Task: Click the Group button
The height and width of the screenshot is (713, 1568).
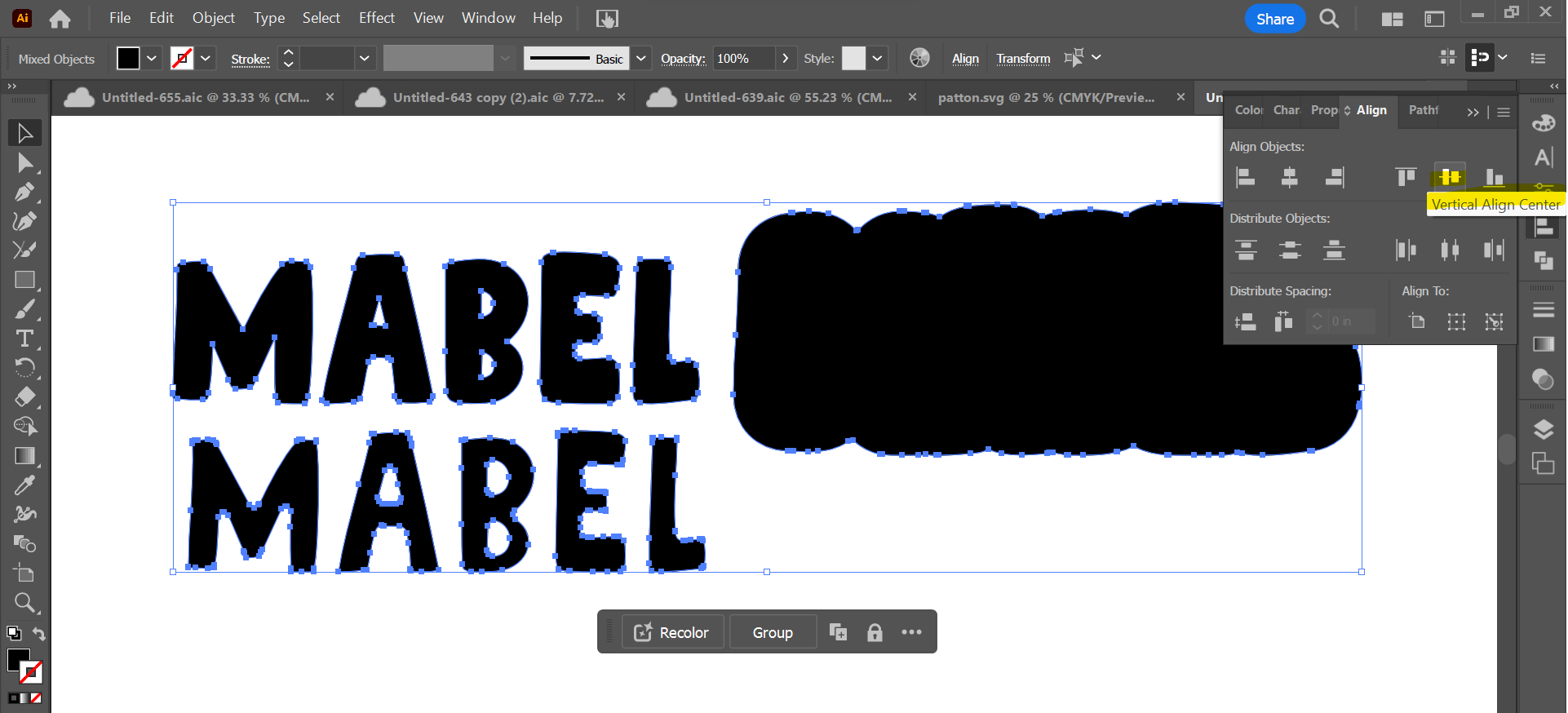Action: click(772, 632)
